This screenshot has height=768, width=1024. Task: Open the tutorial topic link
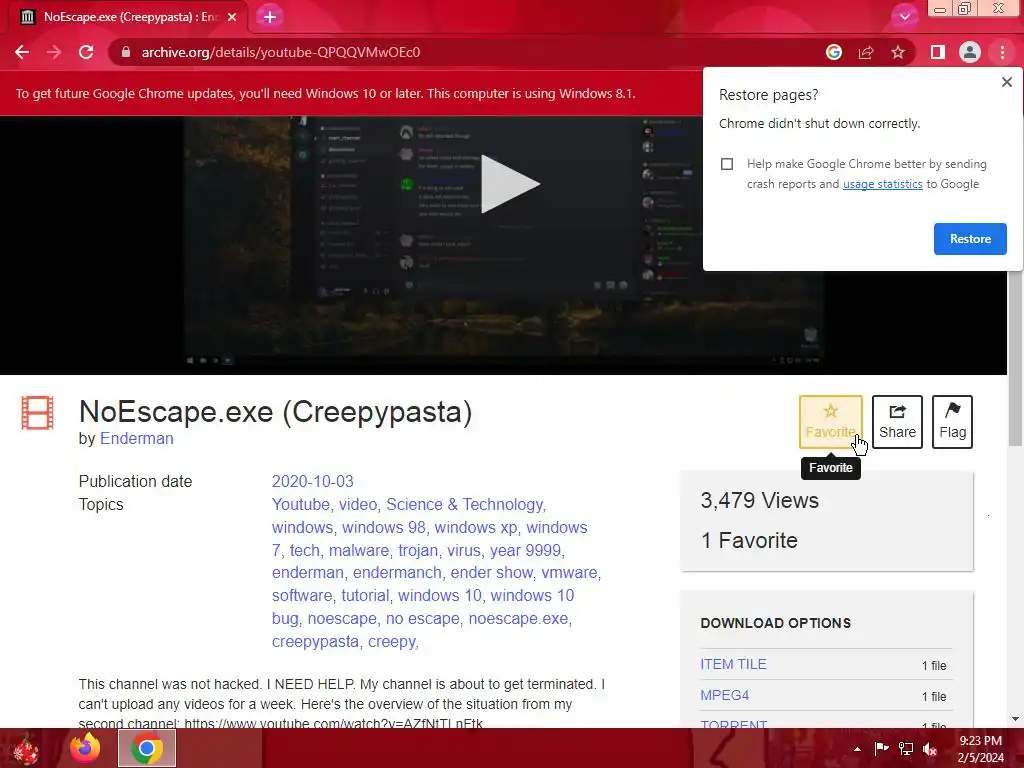click(x=365, y=596)
